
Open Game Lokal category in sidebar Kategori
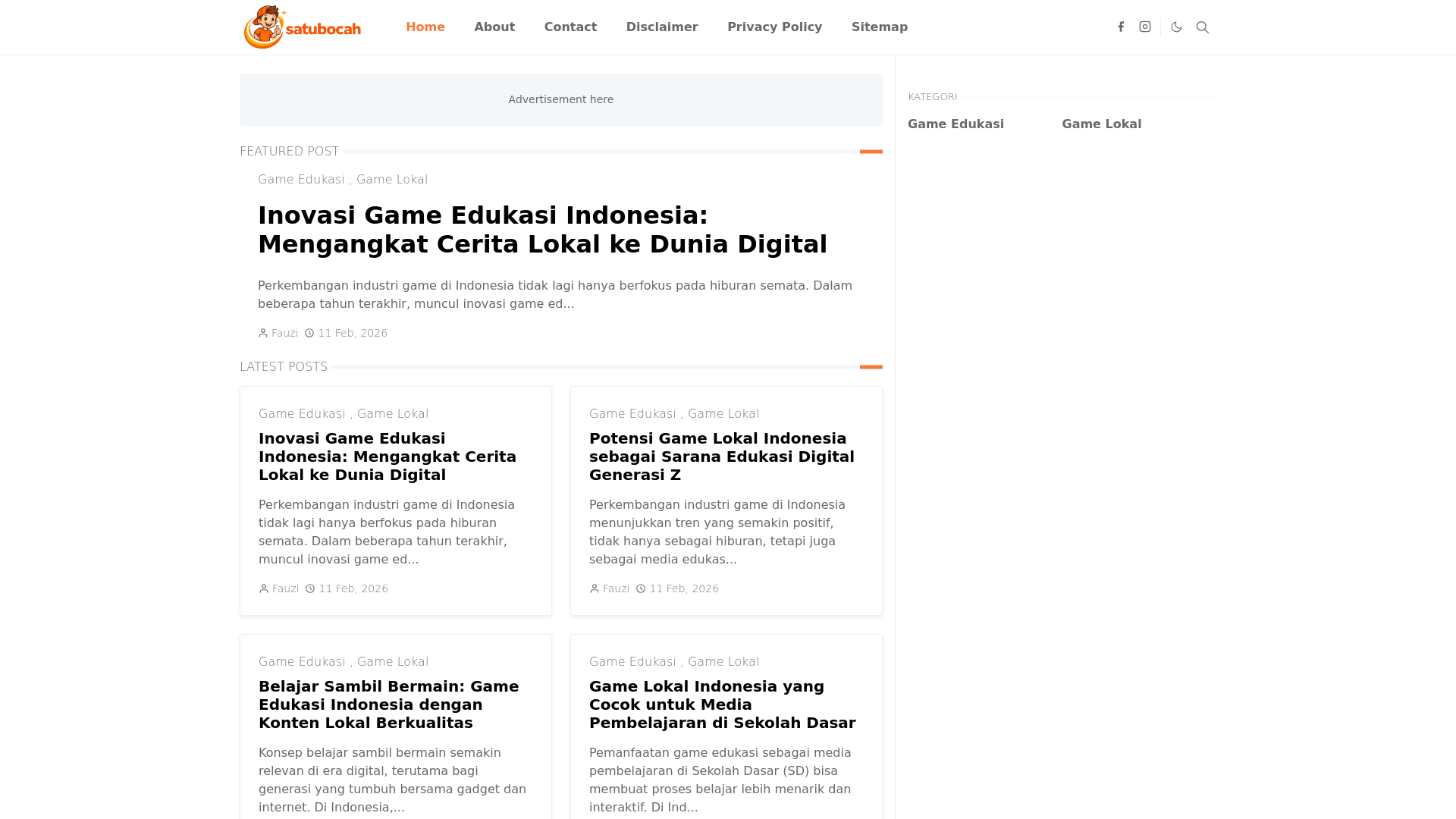[1101, 124]
